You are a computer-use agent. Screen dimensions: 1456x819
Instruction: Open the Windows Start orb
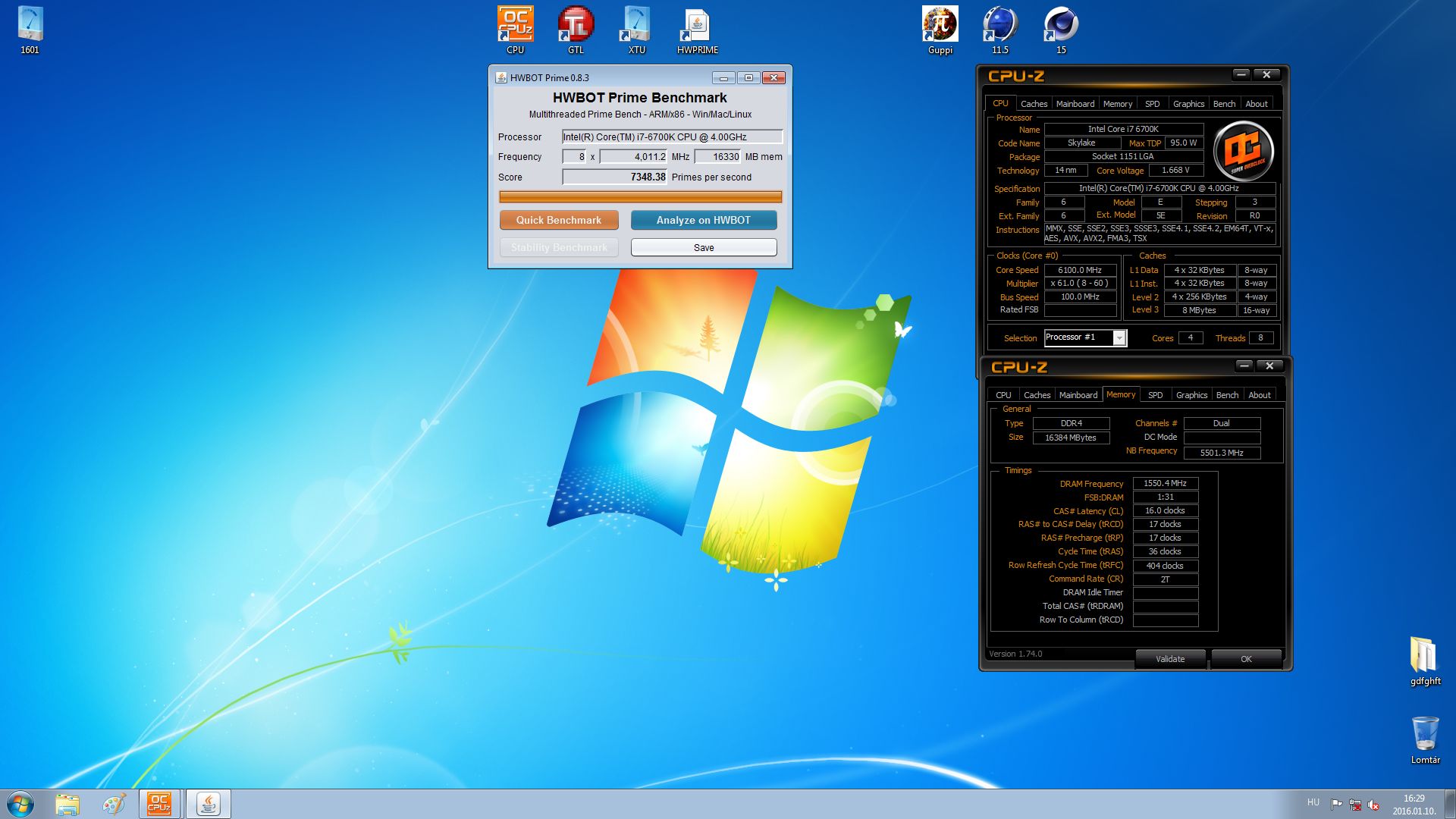(x=20, y=804)
